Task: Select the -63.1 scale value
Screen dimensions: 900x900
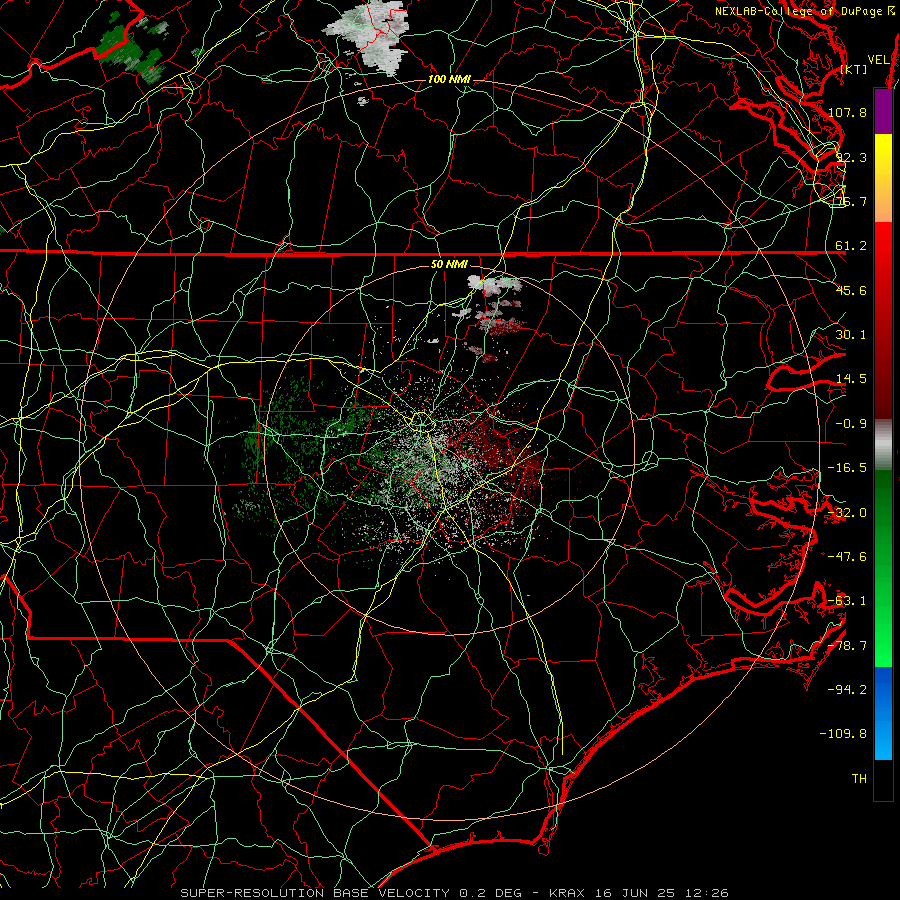Action: (847, 601)
